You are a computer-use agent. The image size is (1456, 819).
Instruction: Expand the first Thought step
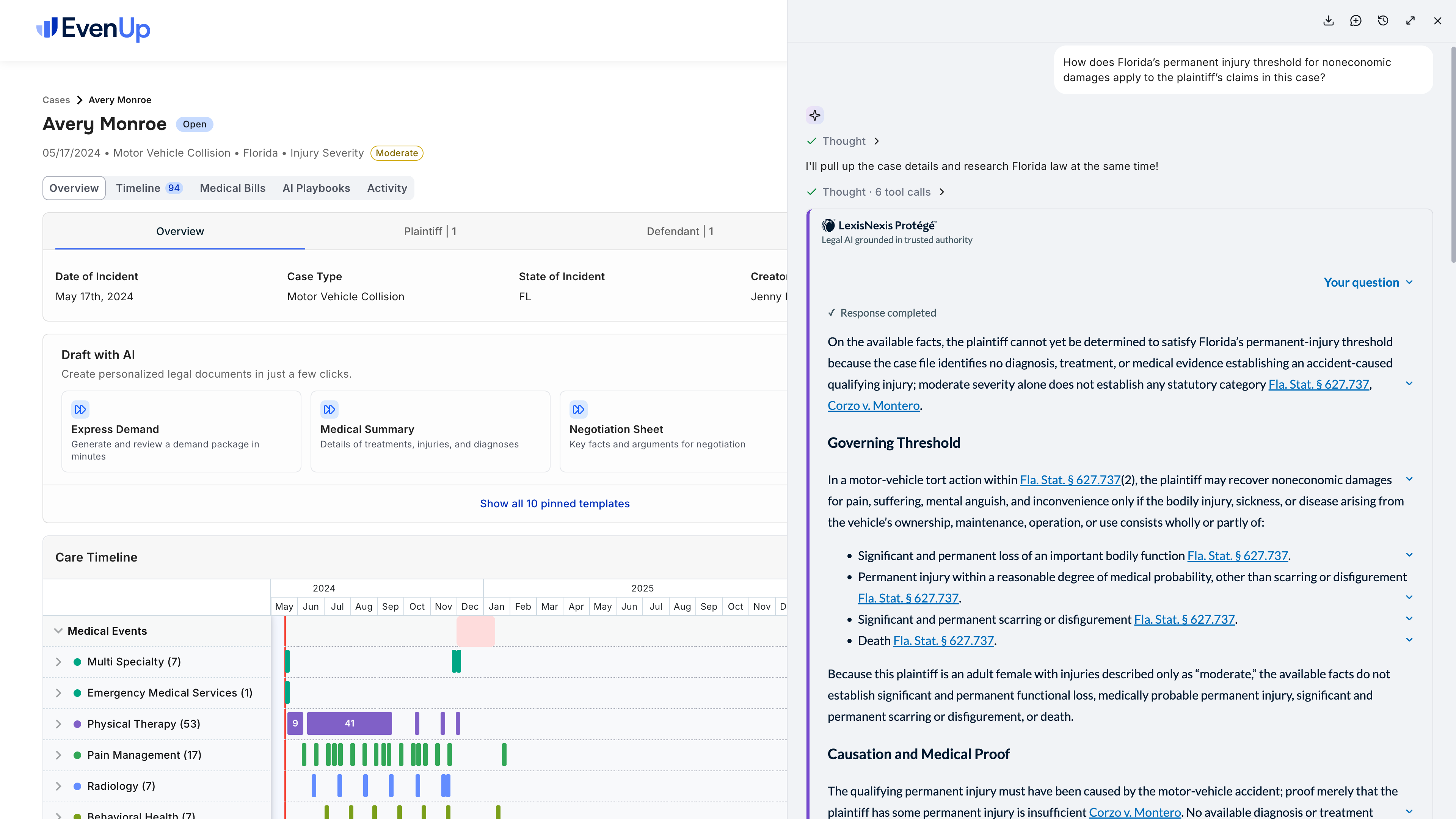click(x=843, y=141)
